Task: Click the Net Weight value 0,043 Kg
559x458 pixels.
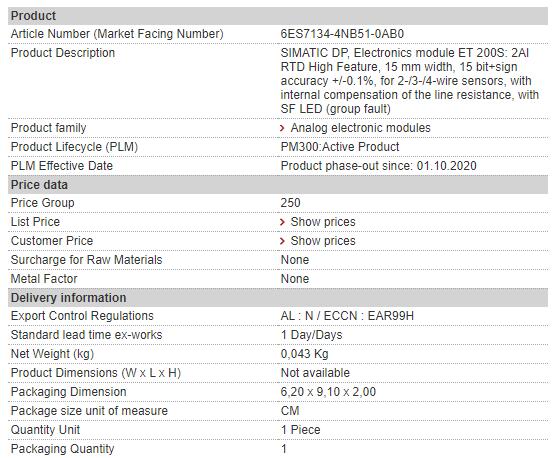Action: 304,354
